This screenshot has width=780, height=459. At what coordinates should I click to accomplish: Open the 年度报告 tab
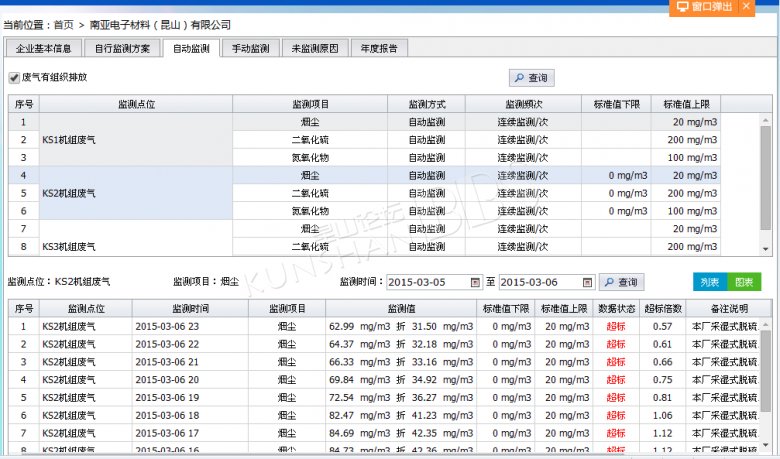pyautogui.click(x=379, y=48)
